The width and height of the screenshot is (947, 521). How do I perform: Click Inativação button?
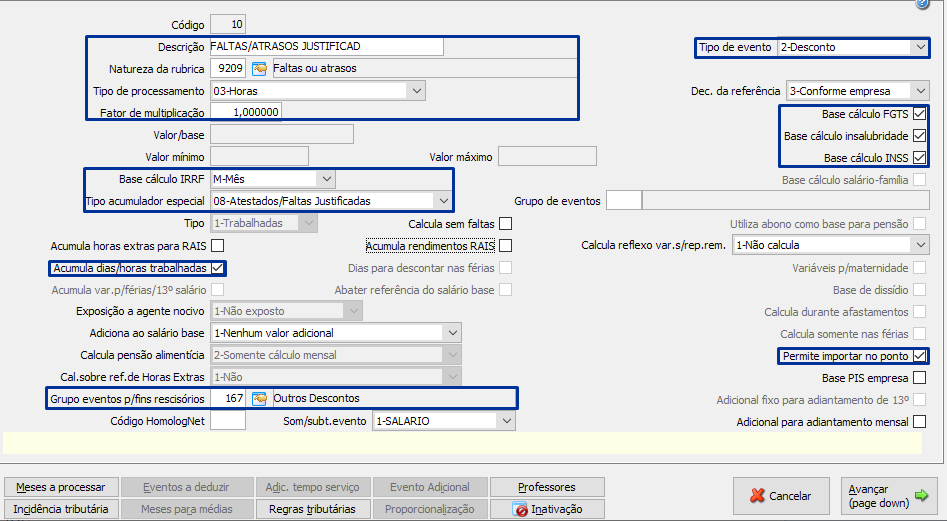547,509
